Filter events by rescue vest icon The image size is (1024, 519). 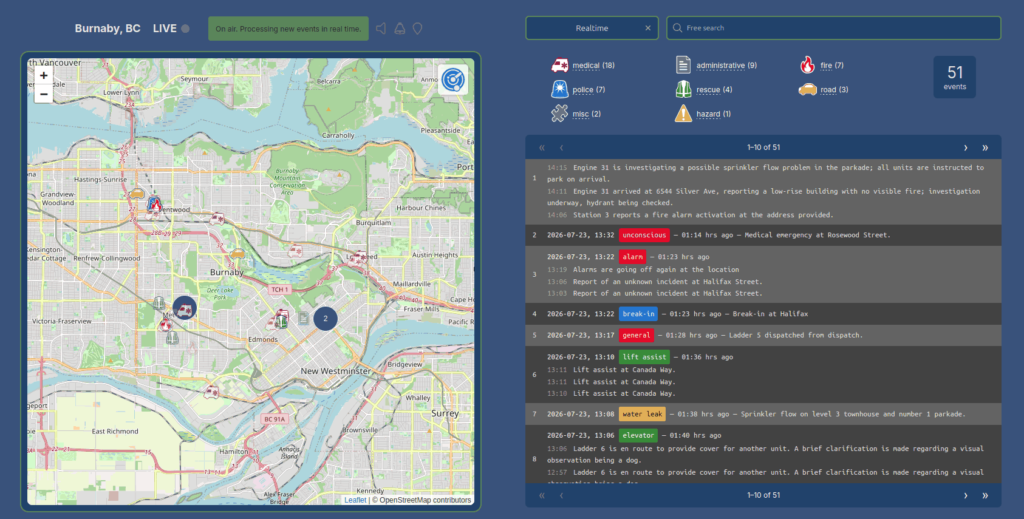(x=683, y=89)
